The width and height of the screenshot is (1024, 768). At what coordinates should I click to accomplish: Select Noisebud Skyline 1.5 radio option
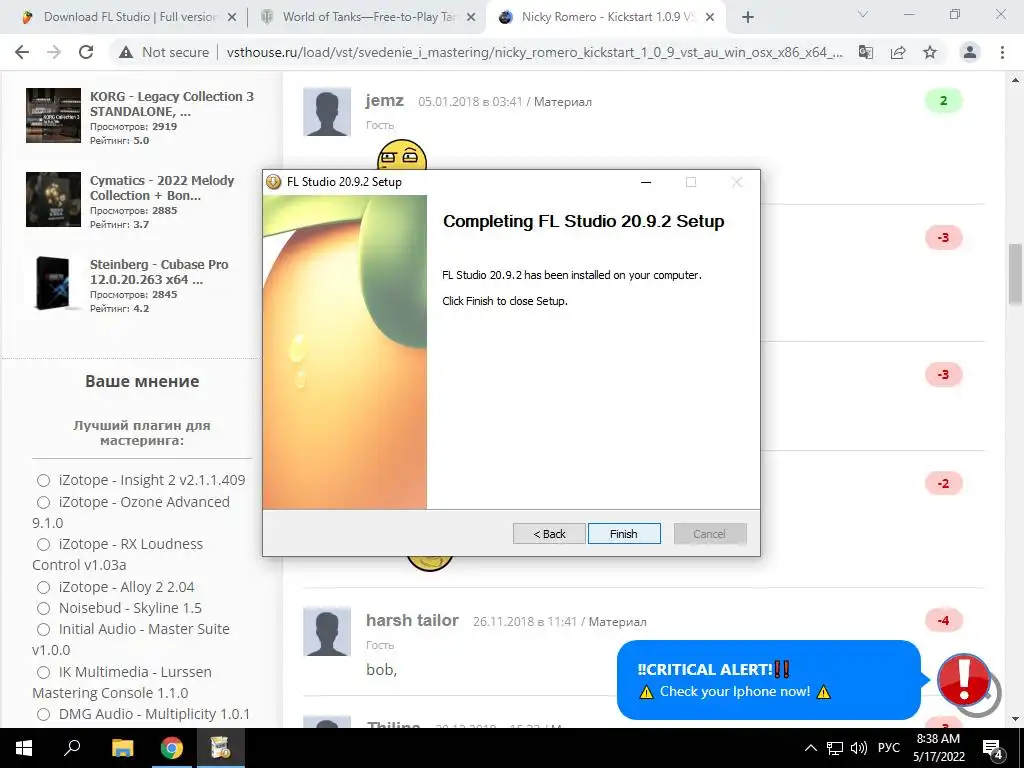43,609
